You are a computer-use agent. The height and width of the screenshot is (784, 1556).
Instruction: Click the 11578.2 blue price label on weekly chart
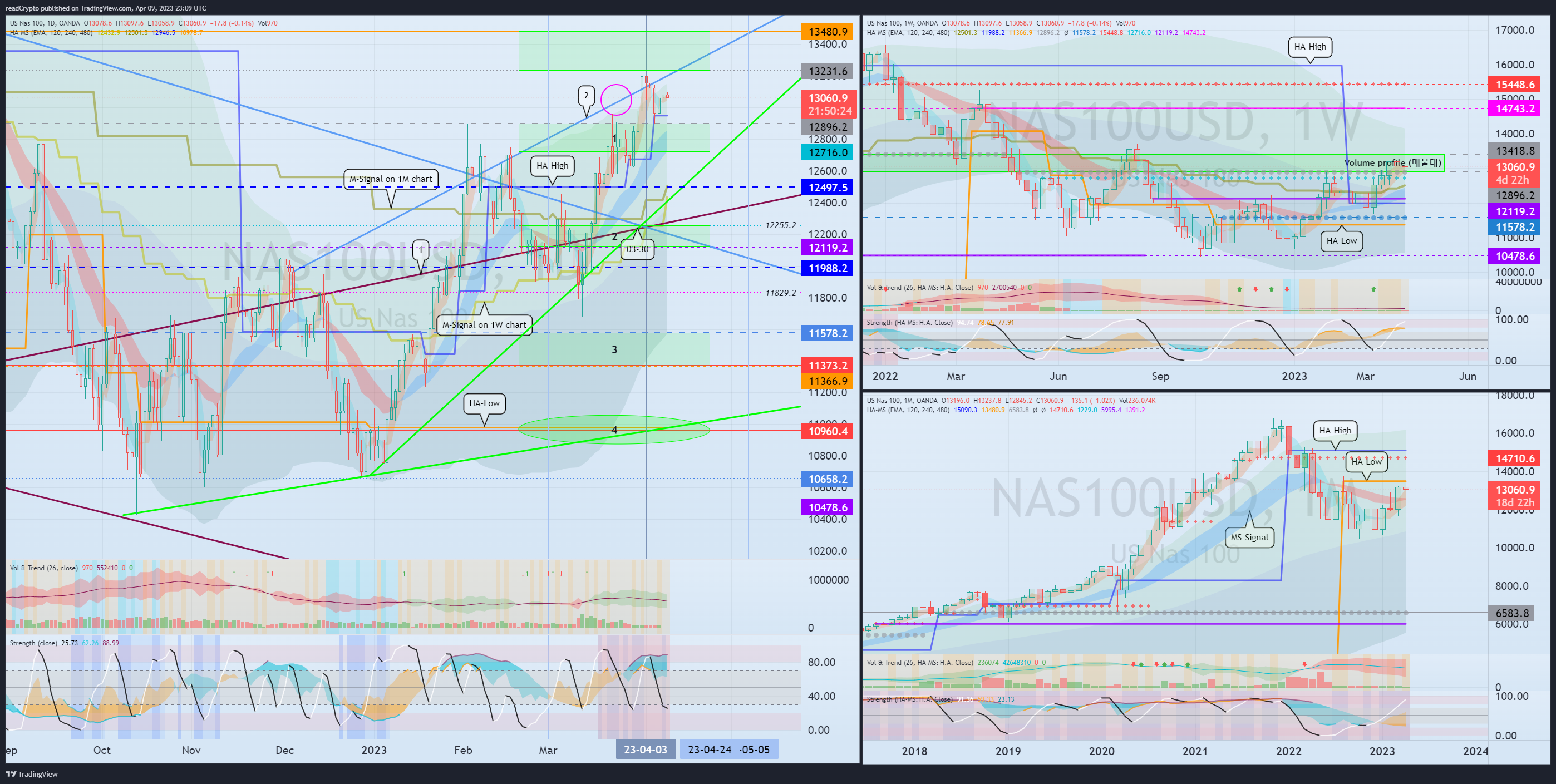coord(1514,227)
